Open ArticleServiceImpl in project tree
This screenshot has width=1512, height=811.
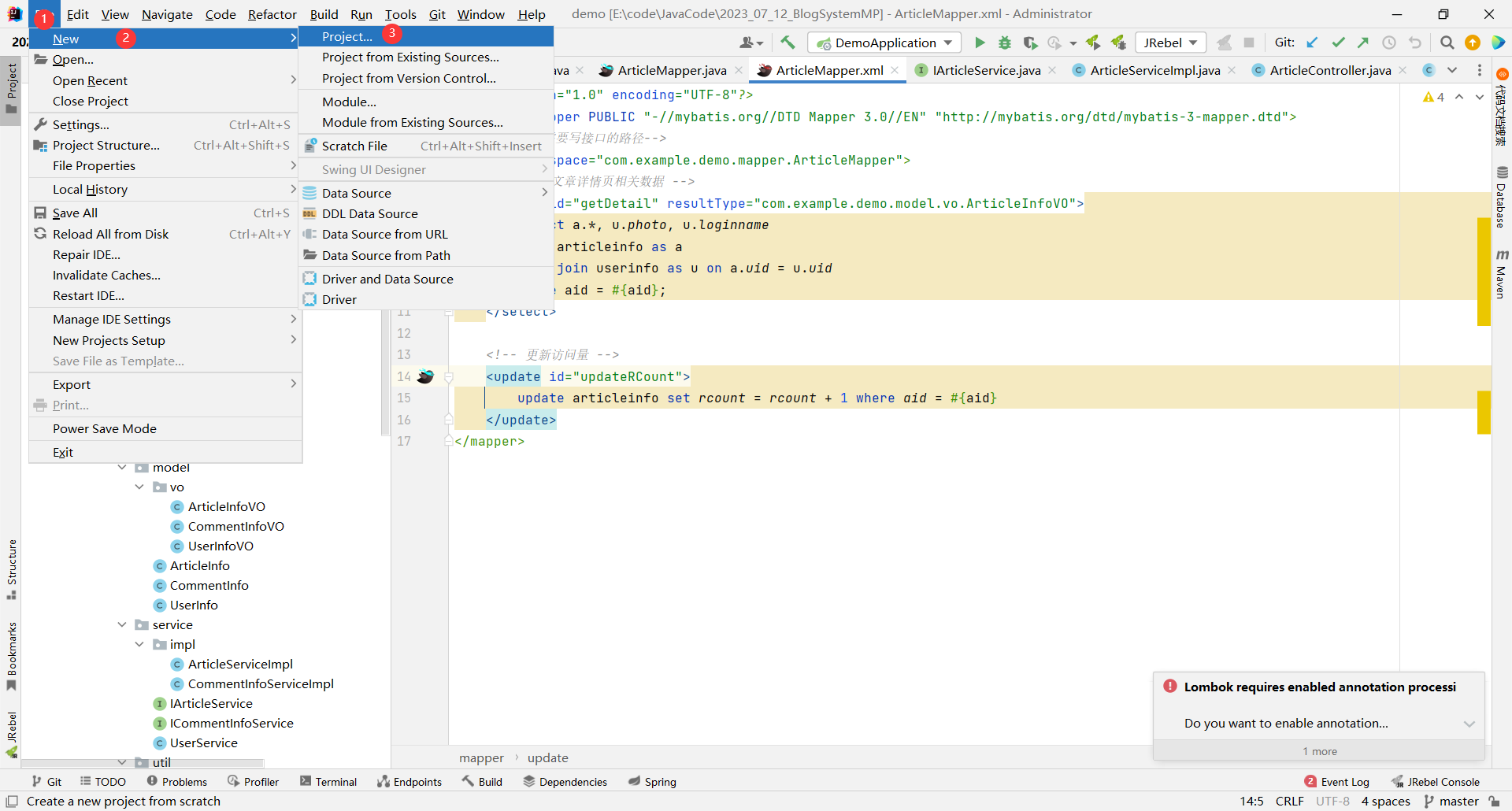click(240, 664)
